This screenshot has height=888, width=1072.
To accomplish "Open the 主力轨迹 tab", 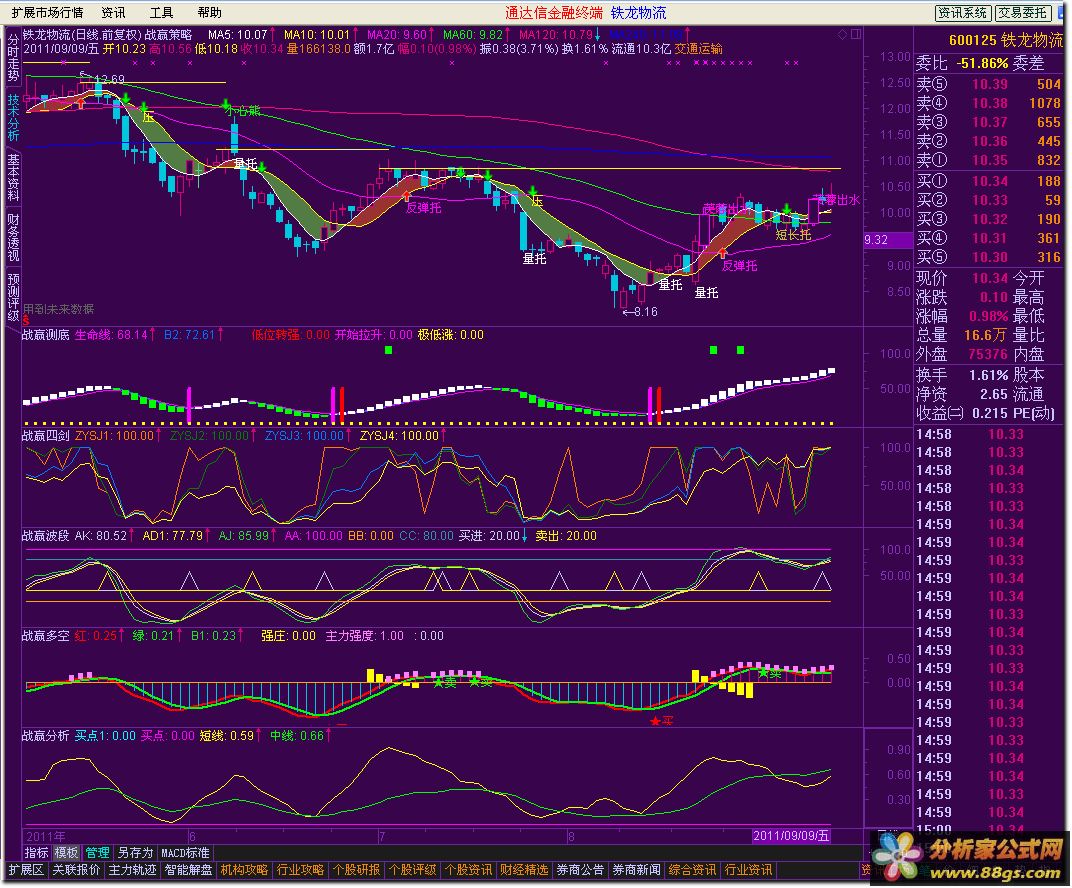I will pos(132,870).
